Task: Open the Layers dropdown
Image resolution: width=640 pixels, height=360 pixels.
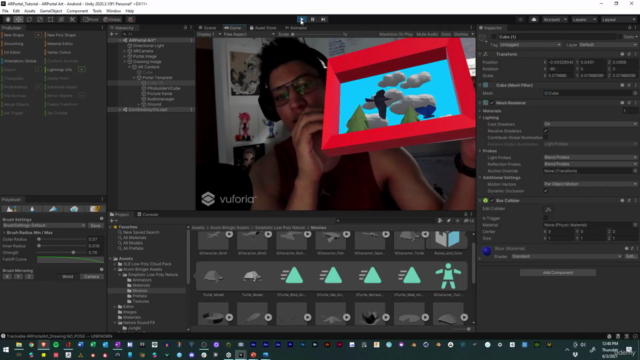Action: (584, 19)
